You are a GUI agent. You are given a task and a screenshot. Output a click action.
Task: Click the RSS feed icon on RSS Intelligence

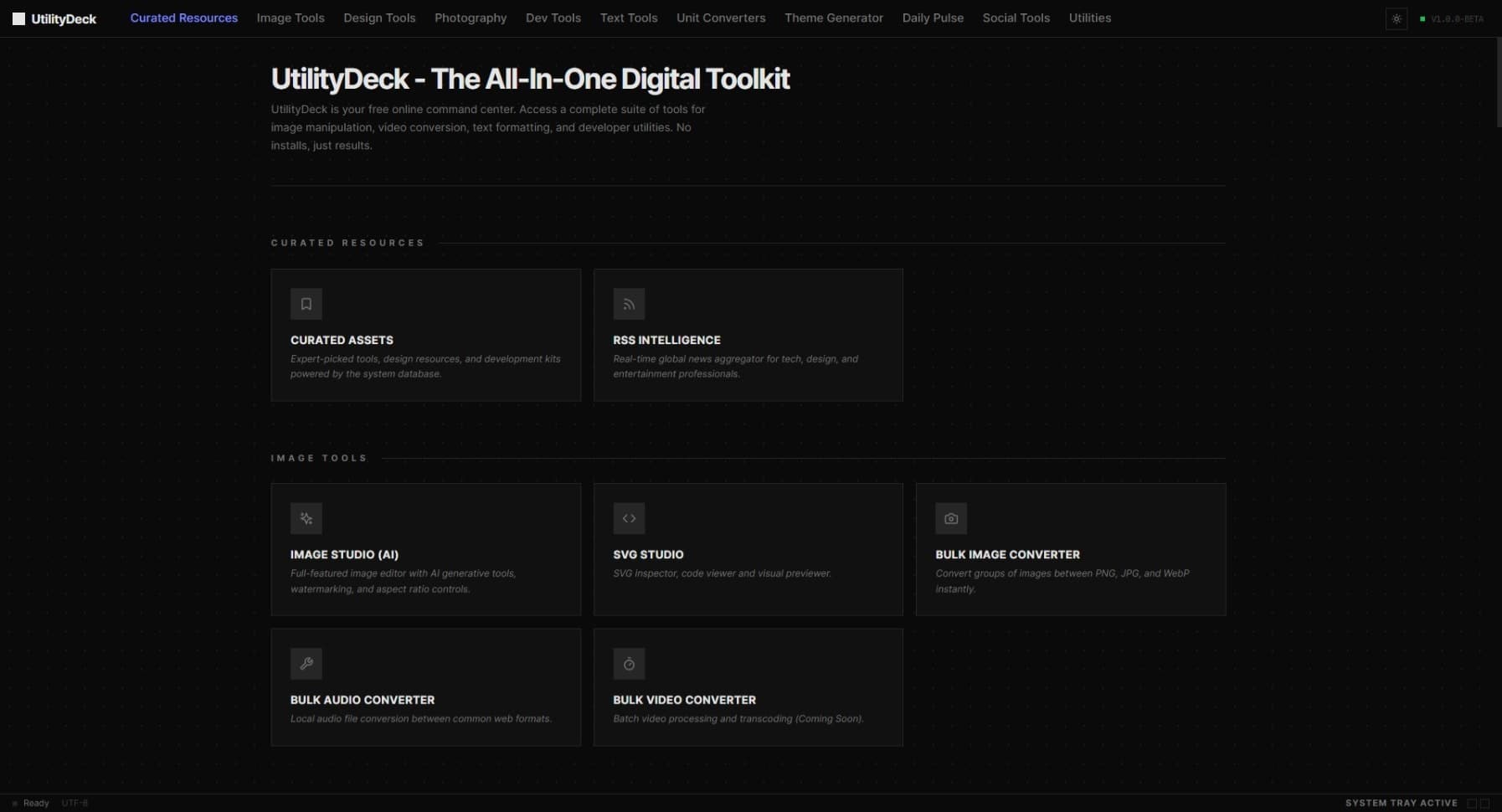tap(629, 304)
